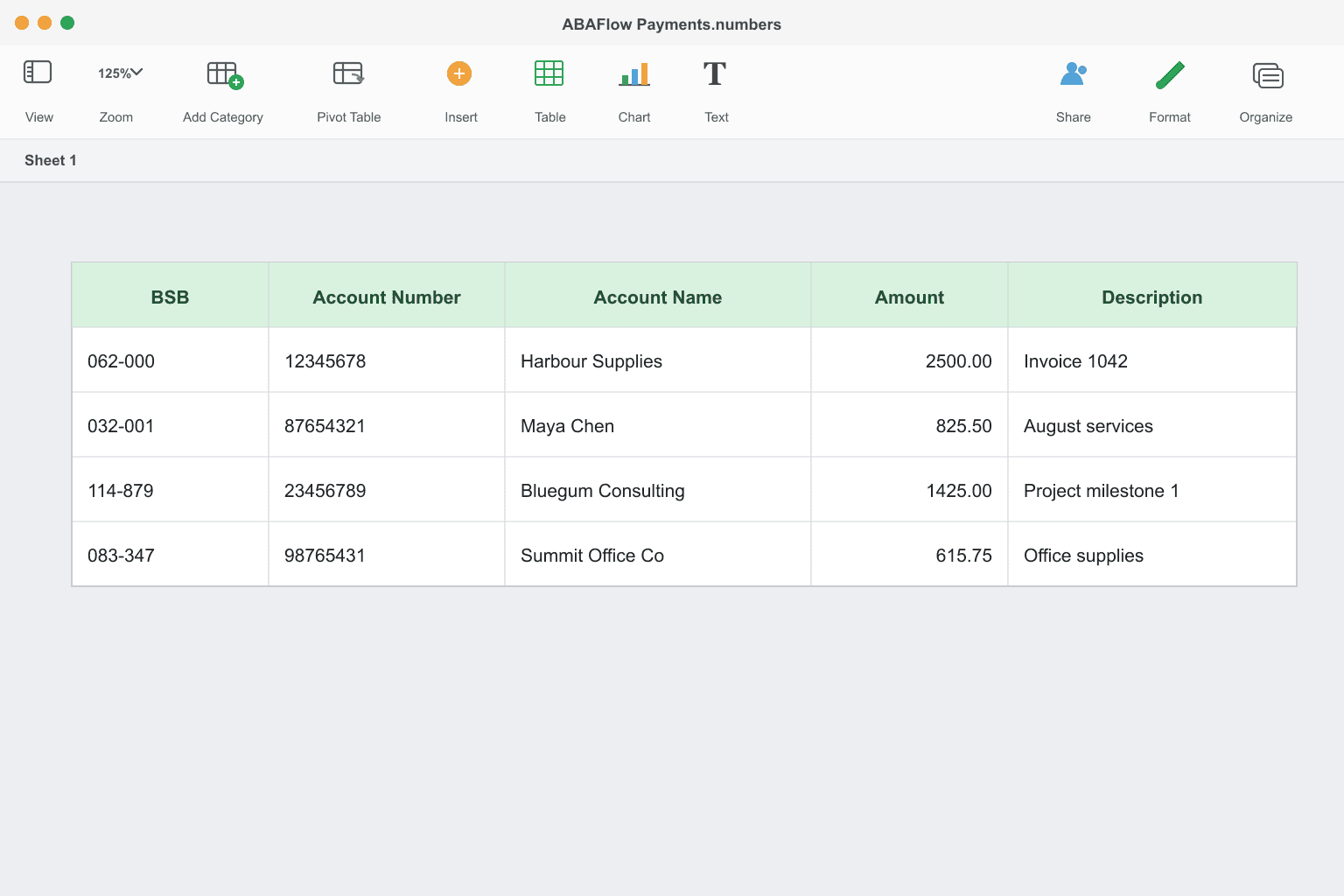
Task: Select account number 87654321
Action: [387, 425]
